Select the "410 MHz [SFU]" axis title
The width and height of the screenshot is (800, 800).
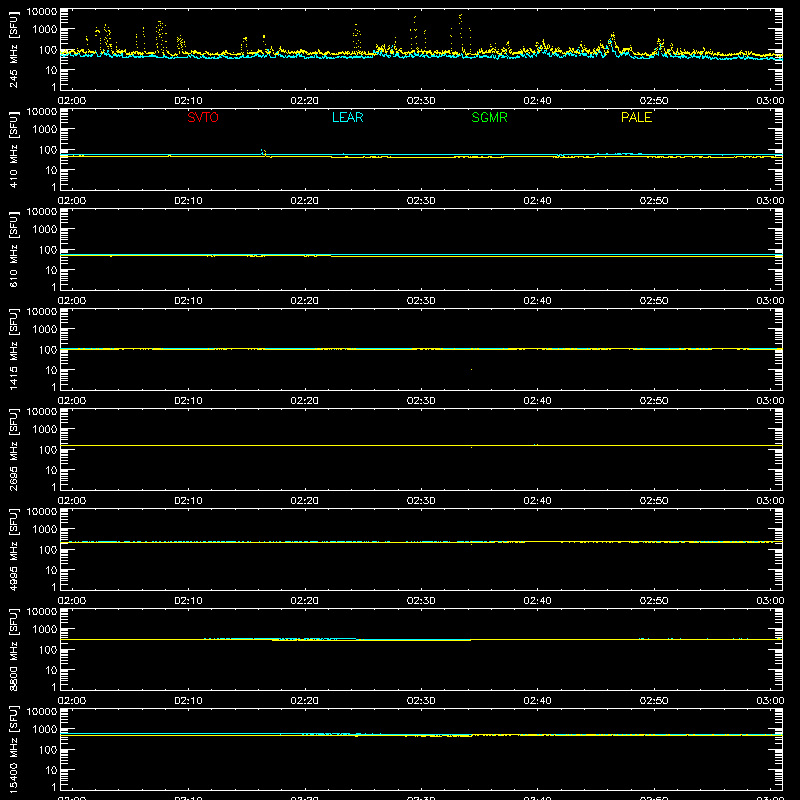tap(14, 149)
